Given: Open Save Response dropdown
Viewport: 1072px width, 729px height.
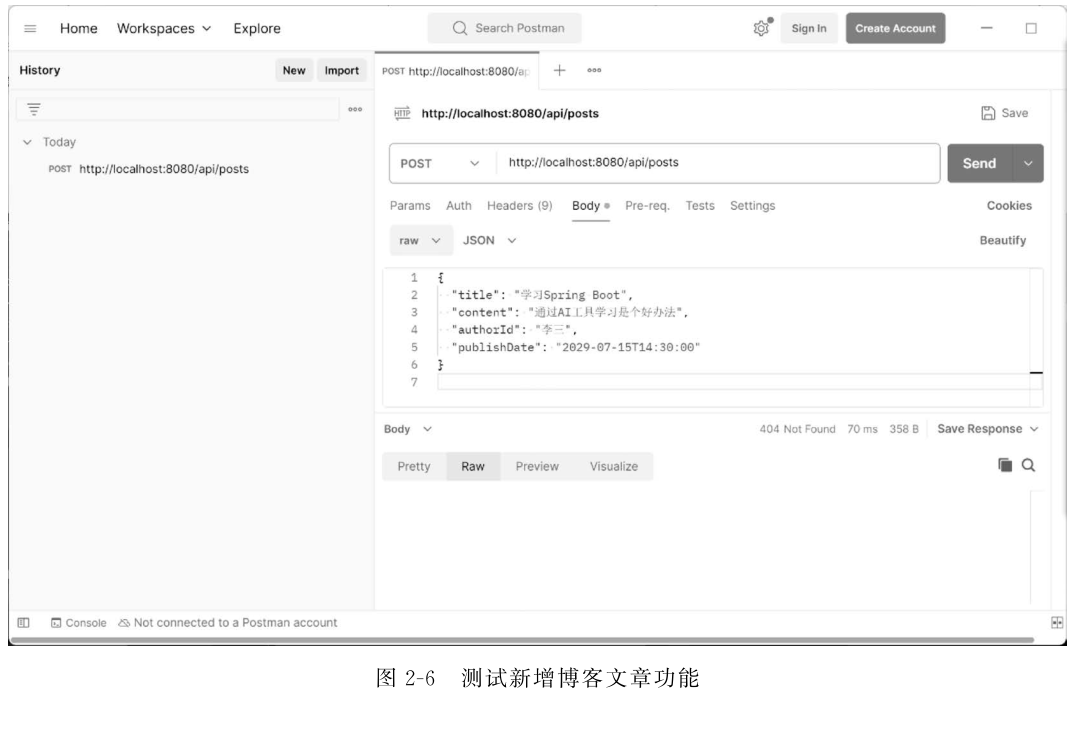Looking at the screenshot, I should pyautogui.click(x=987, y=429).
